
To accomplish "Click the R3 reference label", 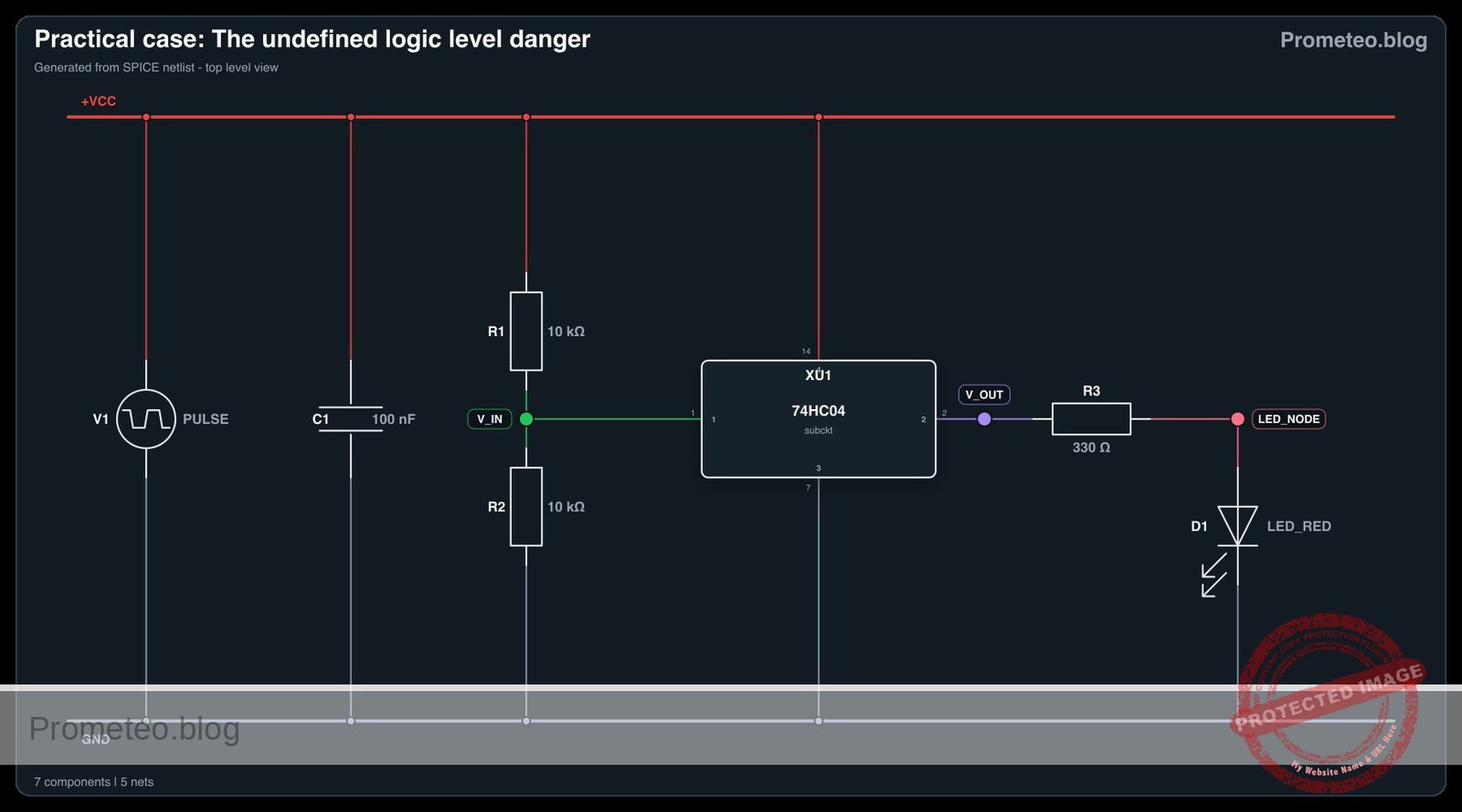I will pos(1091,391).
